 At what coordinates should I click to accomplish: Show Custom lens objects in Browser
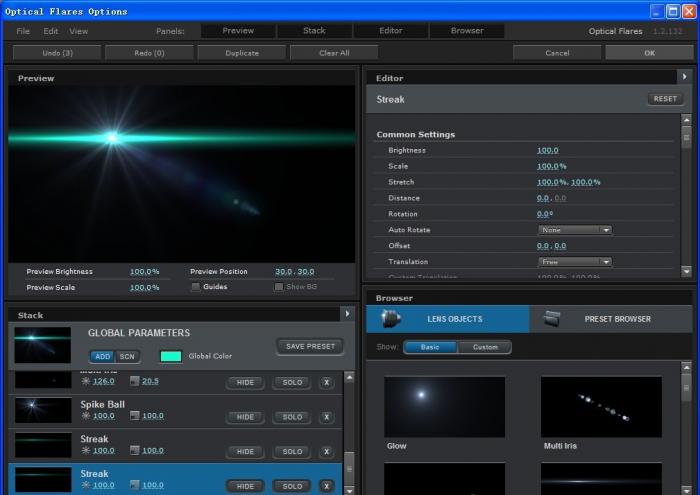click(485, 347)
